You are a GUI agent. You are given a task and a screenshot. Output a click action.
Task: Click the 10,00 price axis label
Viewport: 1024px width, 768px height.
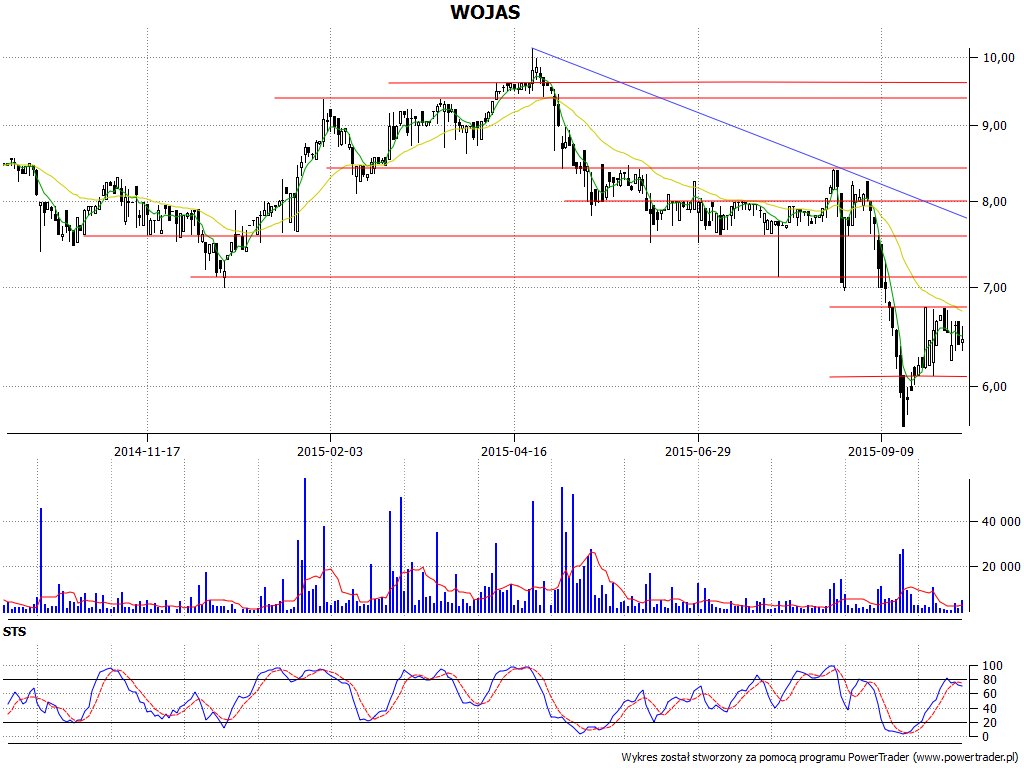pyautogui.click(x=999, y=58)
